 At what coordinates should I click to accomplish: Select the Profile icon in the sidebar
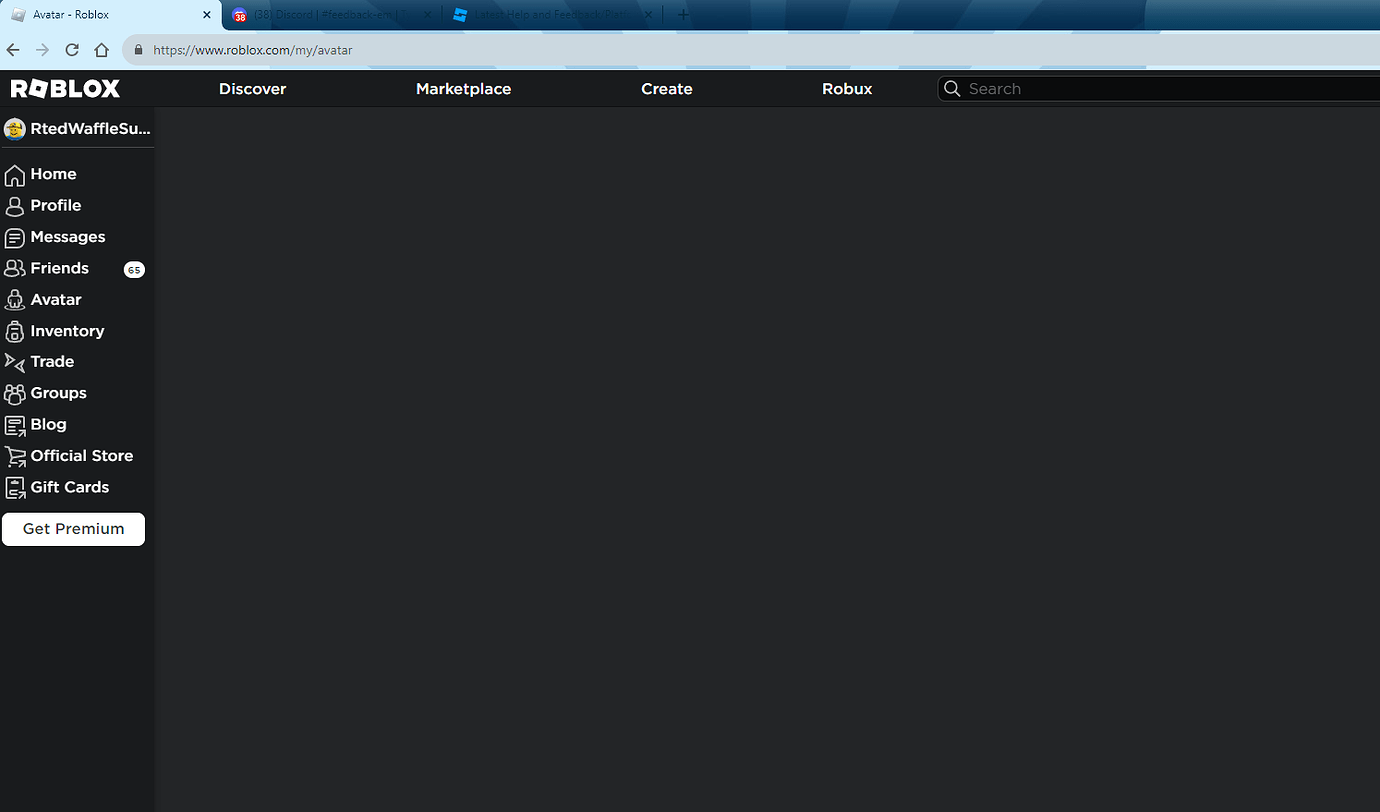(16, 205)
